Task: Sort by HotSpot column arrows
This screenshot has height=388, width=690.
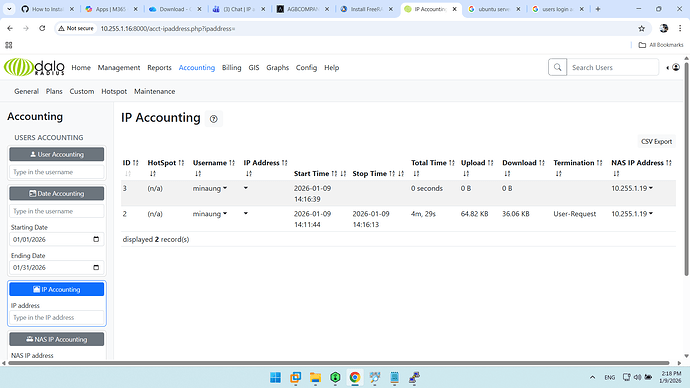Action: pos(181,163)
